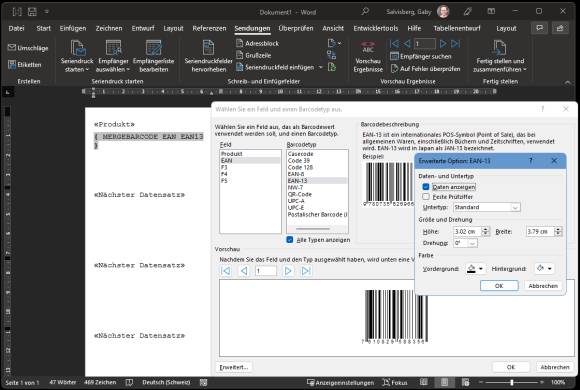Enable Feste Prüfziffer checkbox
580x390 pixels.
(x=426, y=197)
